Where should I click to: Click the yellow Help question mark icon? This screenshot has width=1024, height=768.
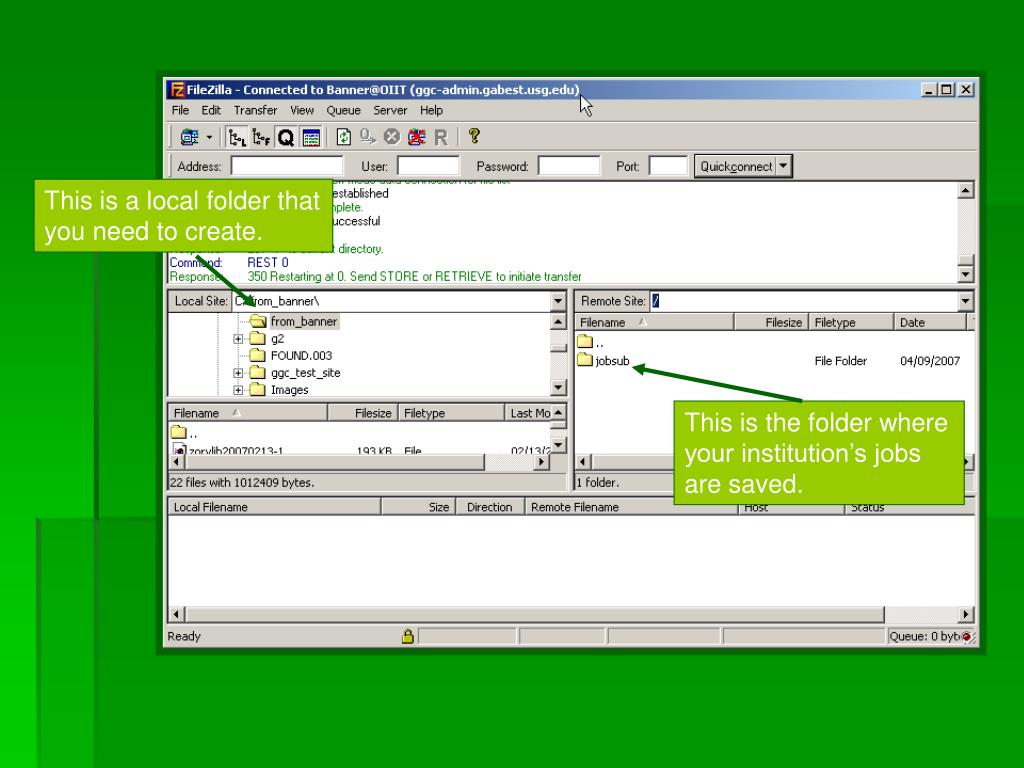[x=474, y=136]
